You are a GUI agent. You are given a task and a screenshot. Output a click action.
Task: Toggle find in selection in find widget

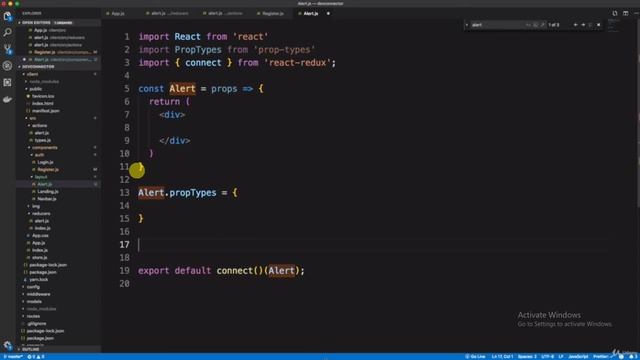[x=591, y=25]
